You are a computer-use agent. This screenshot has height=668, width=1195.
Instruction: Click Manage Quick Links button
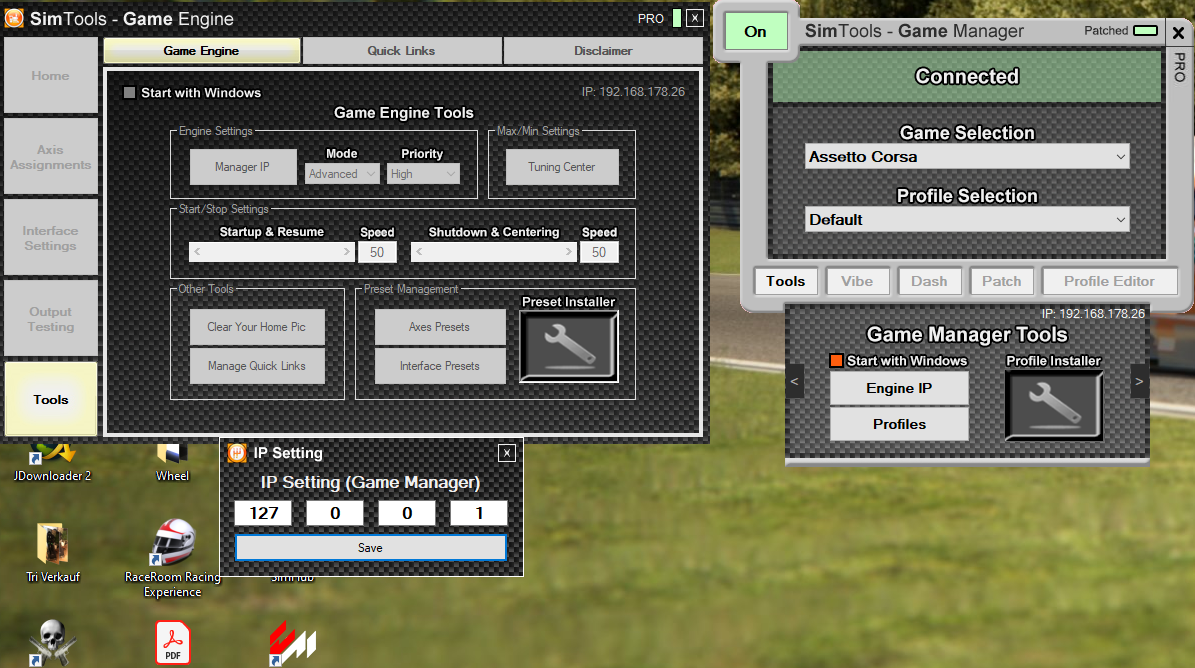257,366
